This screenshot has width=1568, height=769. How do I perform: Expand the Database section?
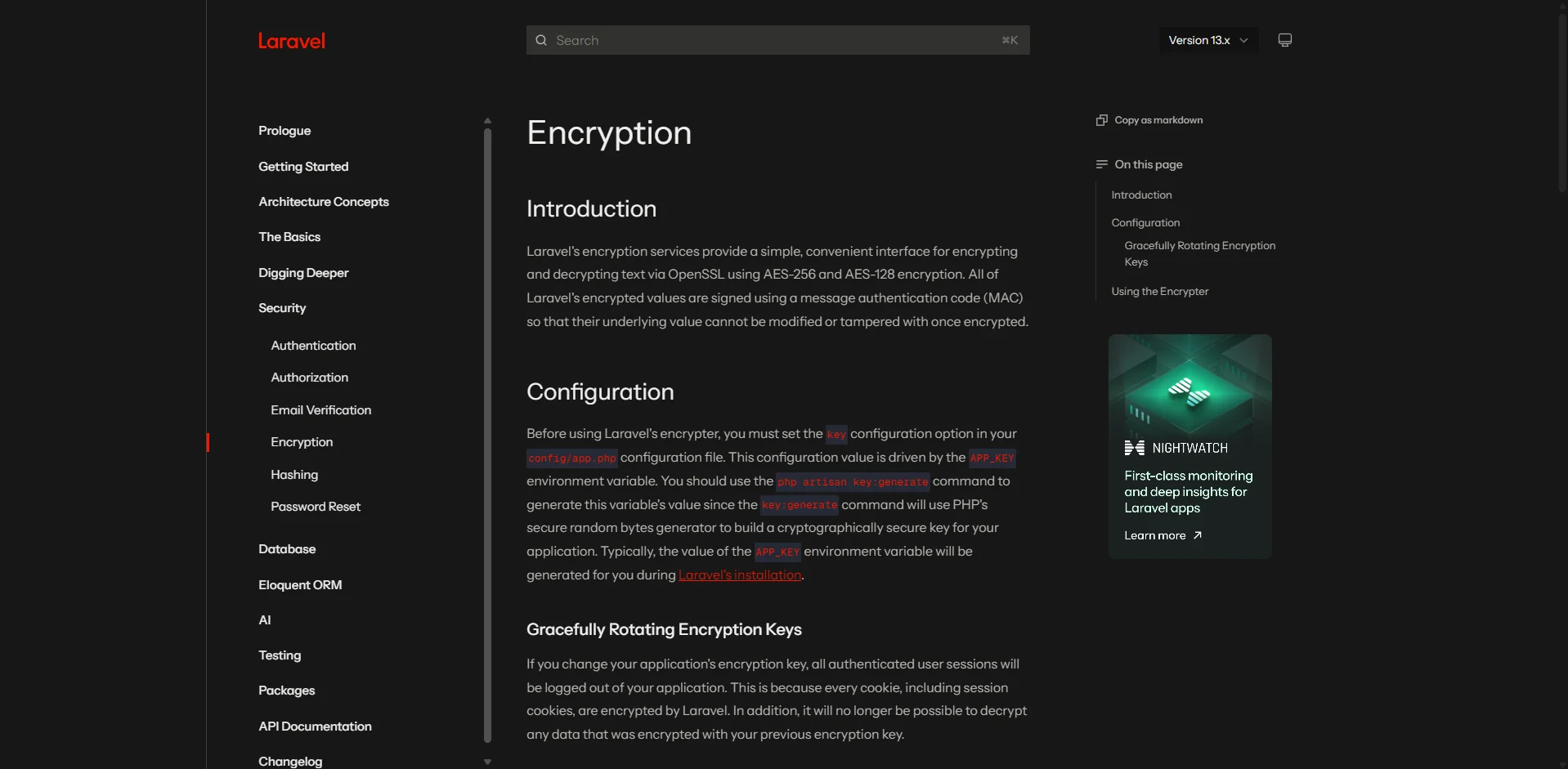[x=287, y=549]
